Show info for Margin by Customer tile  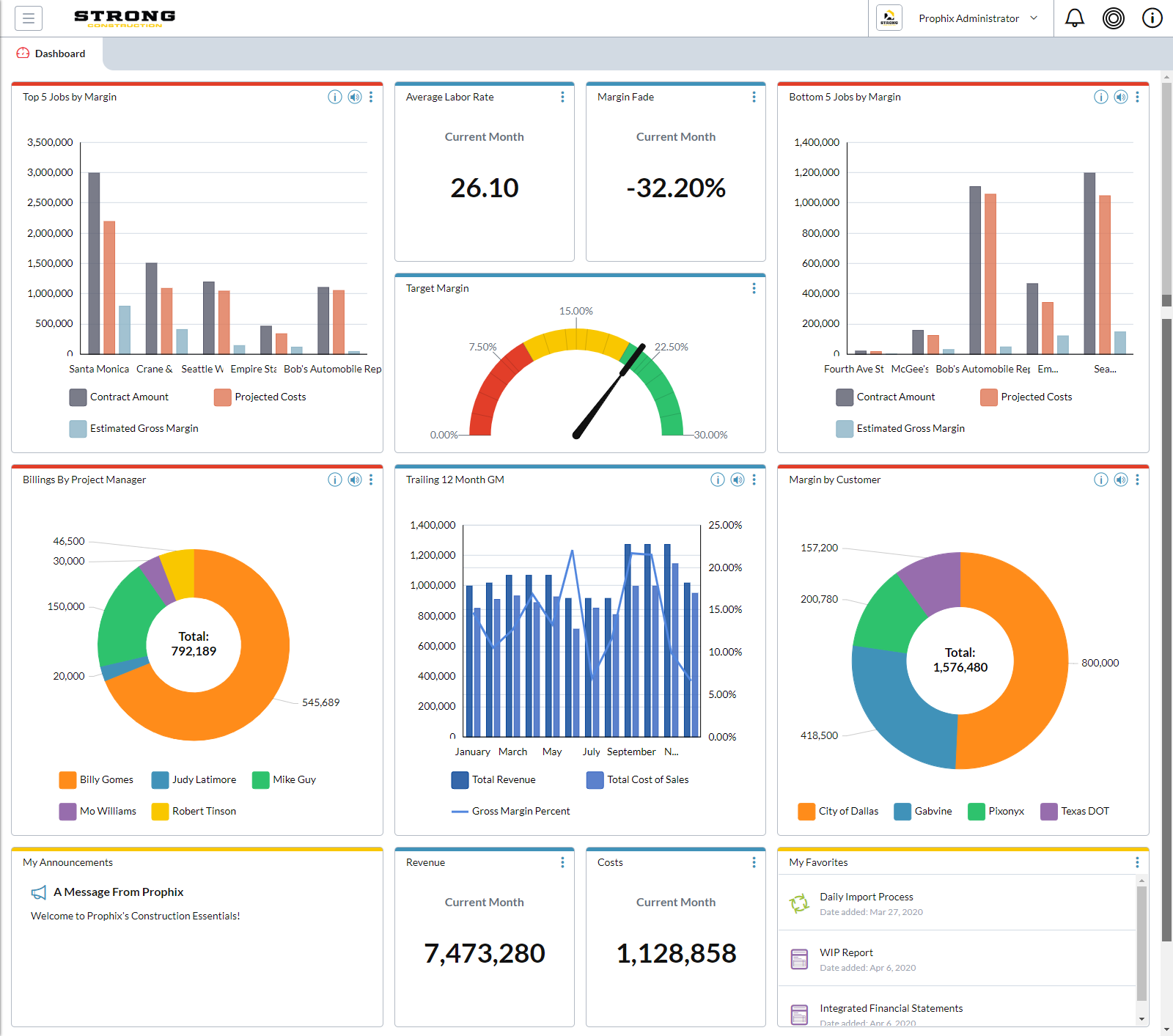pyautogui.click(x=1101, y=480)
